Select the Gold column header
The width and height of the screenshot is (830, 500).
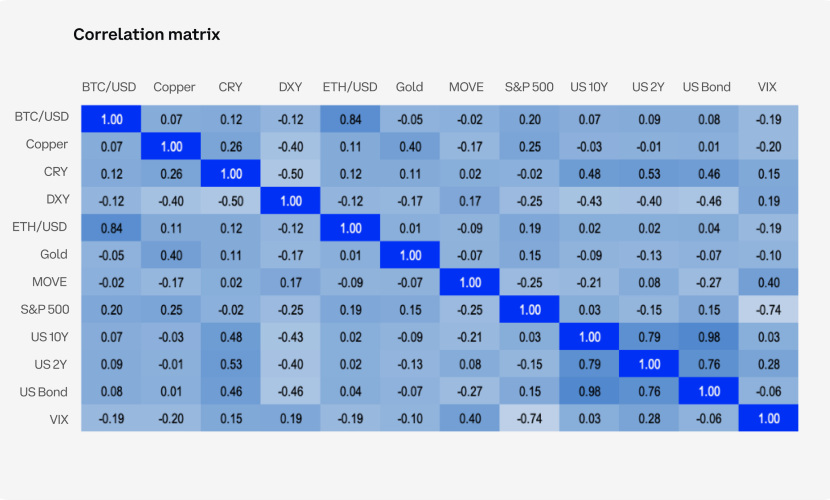[409, 87]
